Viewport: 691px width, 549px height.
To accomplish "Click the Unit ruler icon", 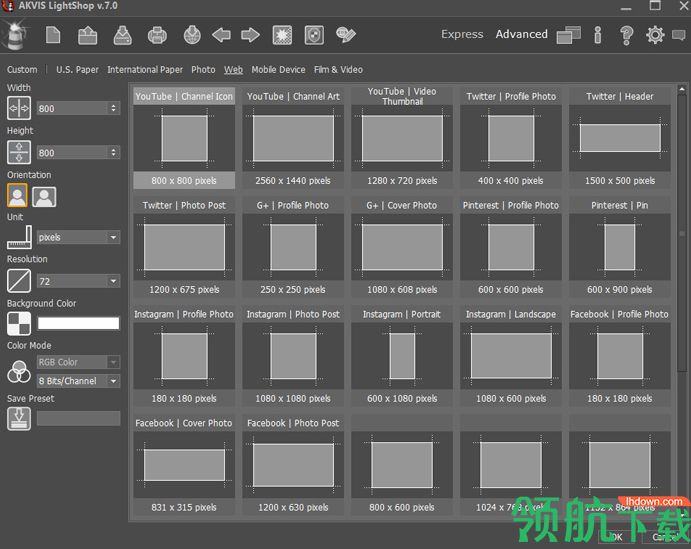I will point(19,237).
